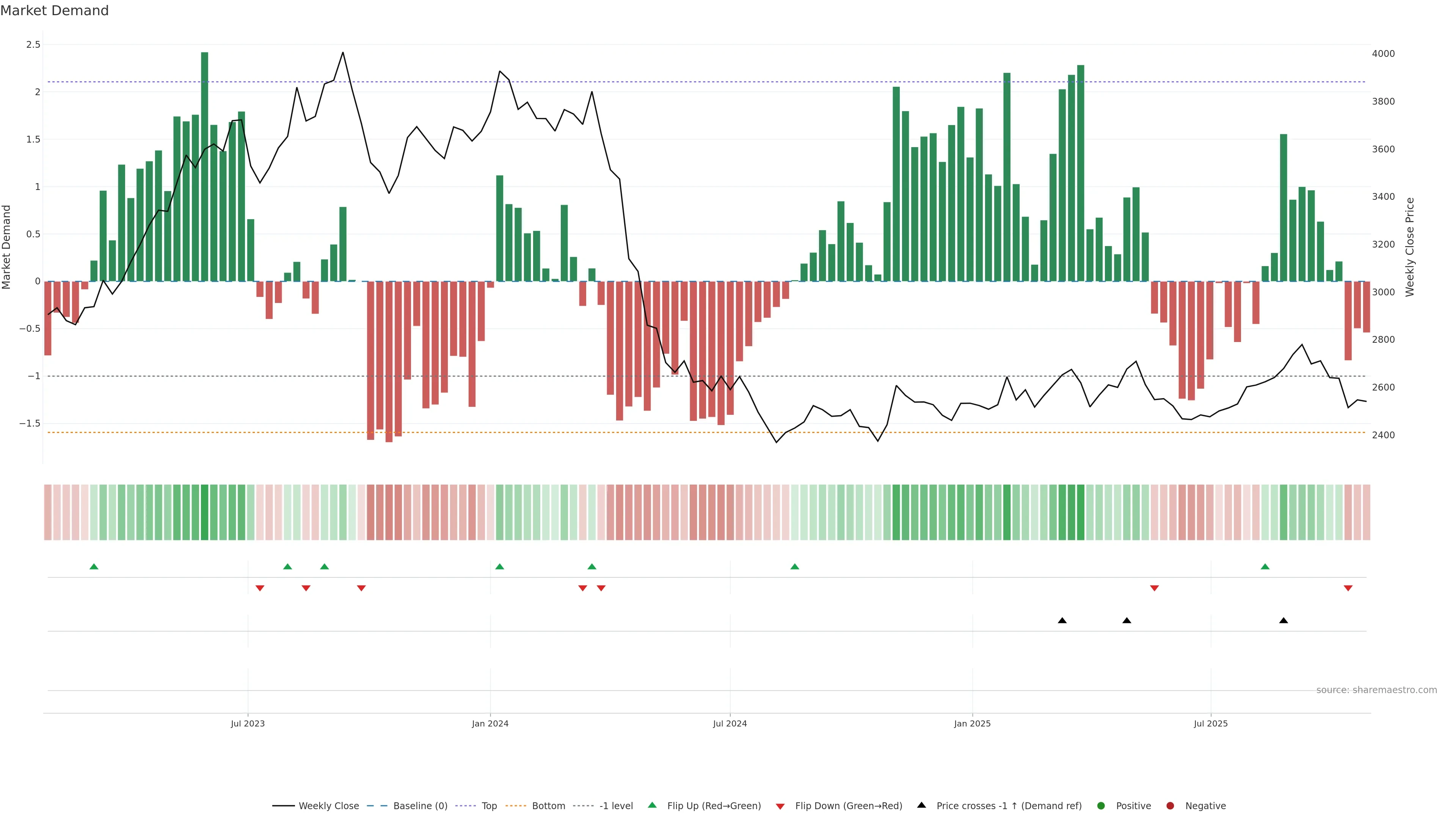This screenshot has height=819, width=1456.
Task: Click the Market Demand chart title
Action: pyautogui.click(x=54, y=11)
